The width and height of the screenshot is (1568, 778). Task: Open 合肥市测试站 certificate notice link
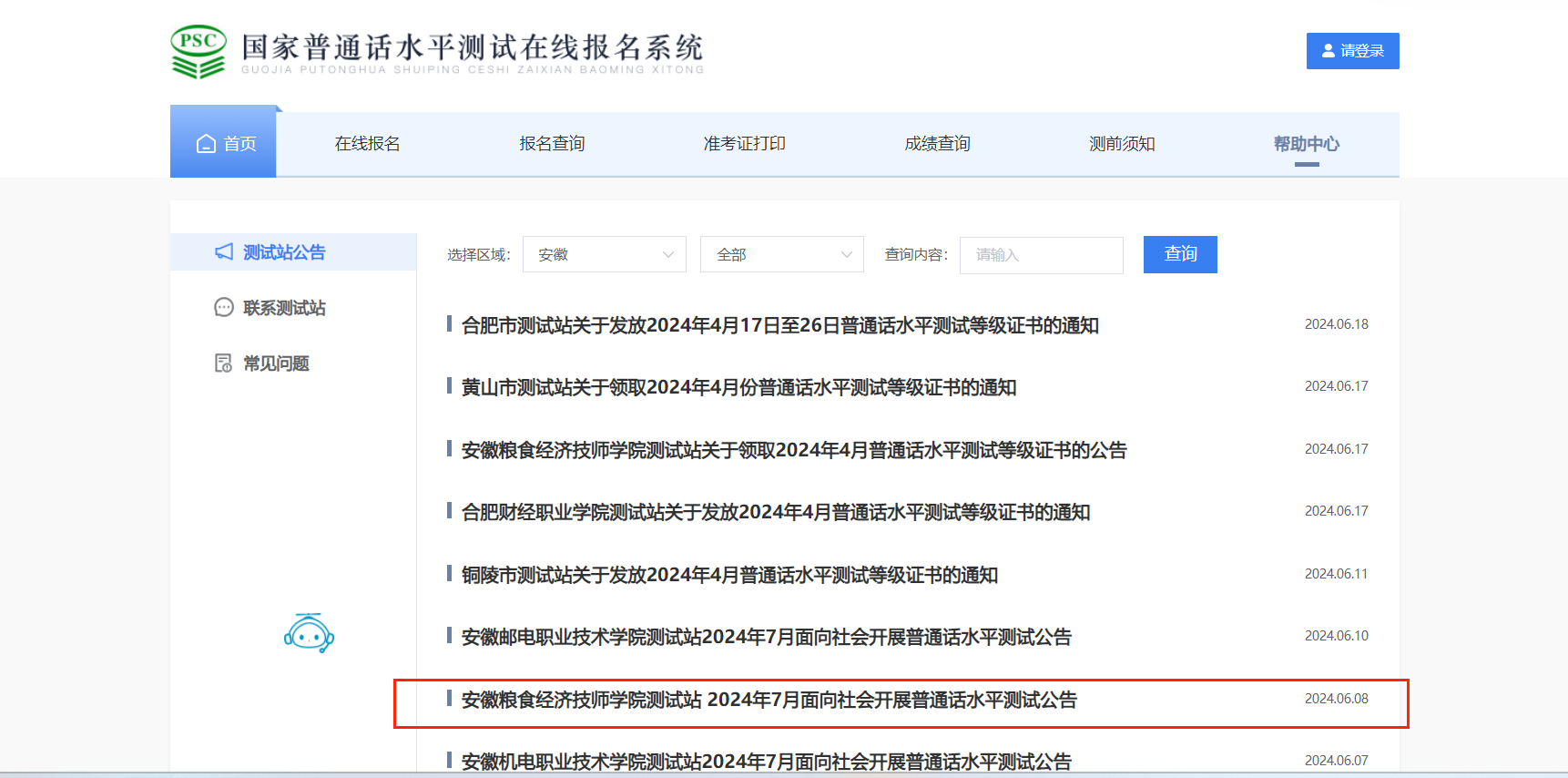tap(779, 325)
